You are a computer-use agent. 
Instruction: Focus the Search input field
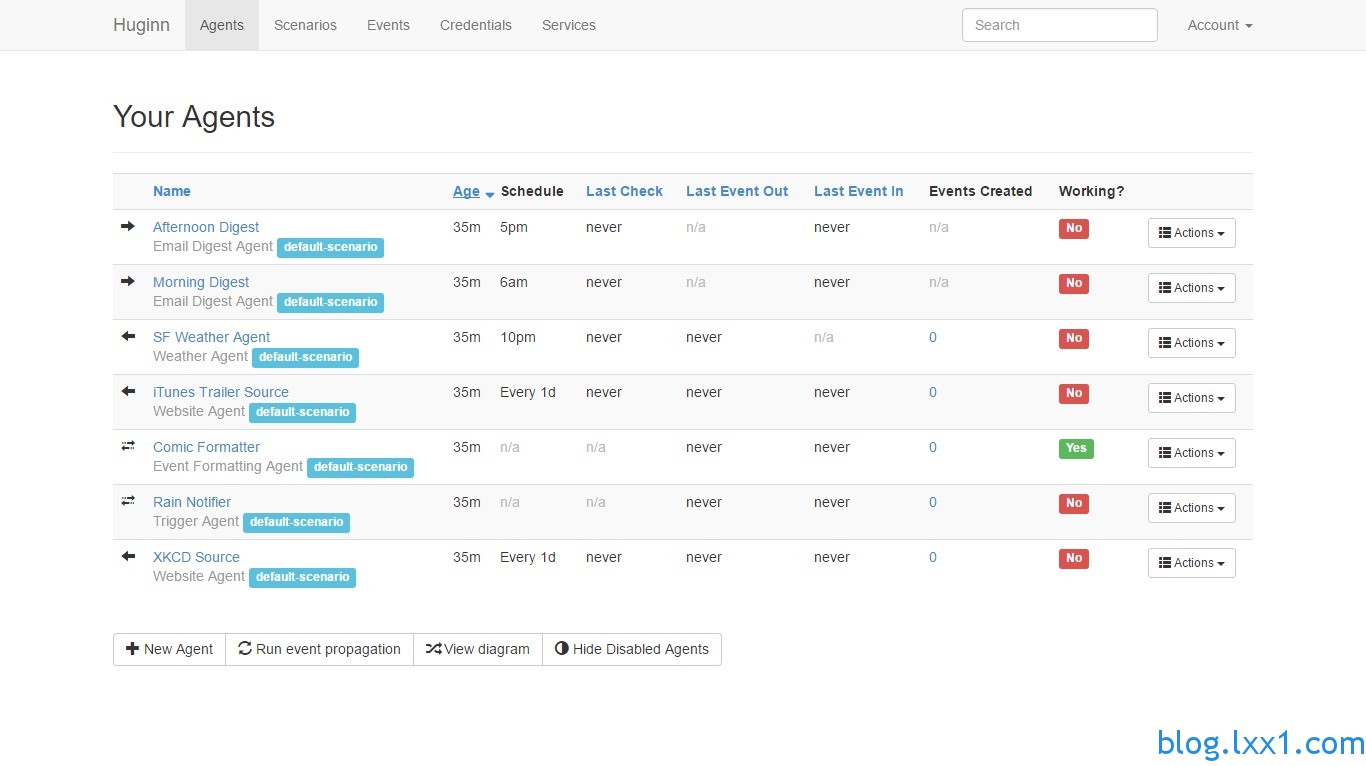pos(1060,25)
